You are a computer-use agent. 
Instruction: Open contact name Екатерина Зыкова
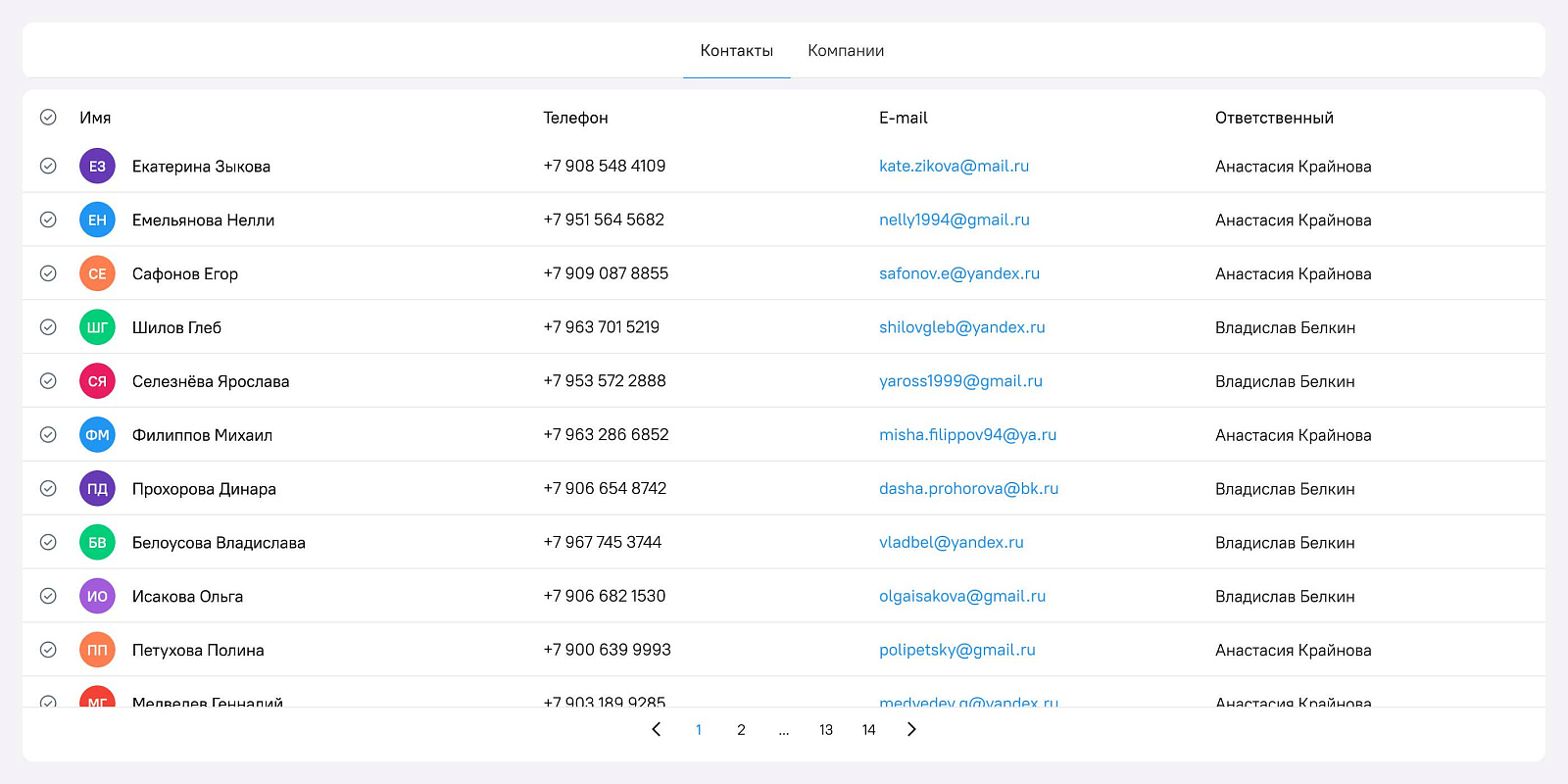click(201, 167)
